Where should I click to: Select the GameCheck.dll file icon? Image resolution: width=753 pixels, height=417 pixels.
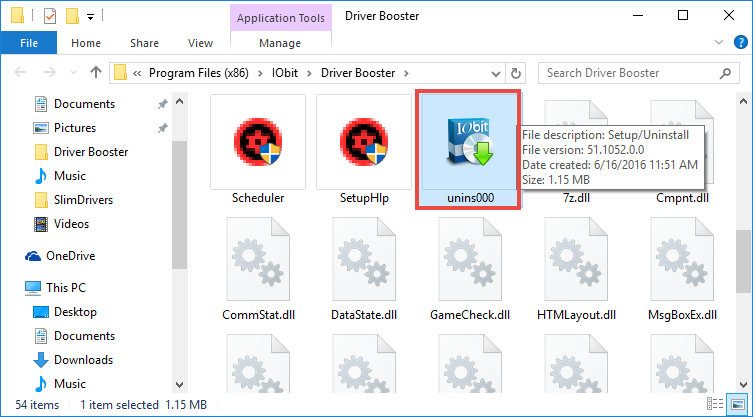tap(470, 259)
